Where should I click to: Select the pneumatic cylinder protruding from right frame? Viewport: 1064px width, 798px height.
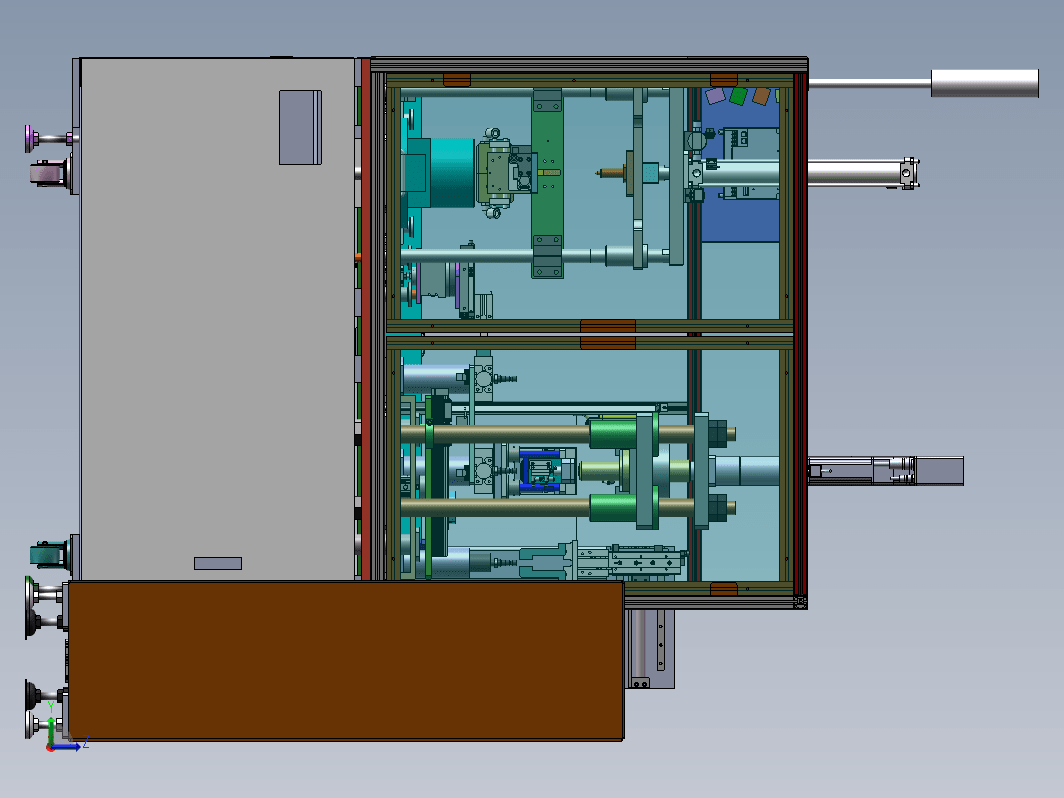(x=863, y=173)
